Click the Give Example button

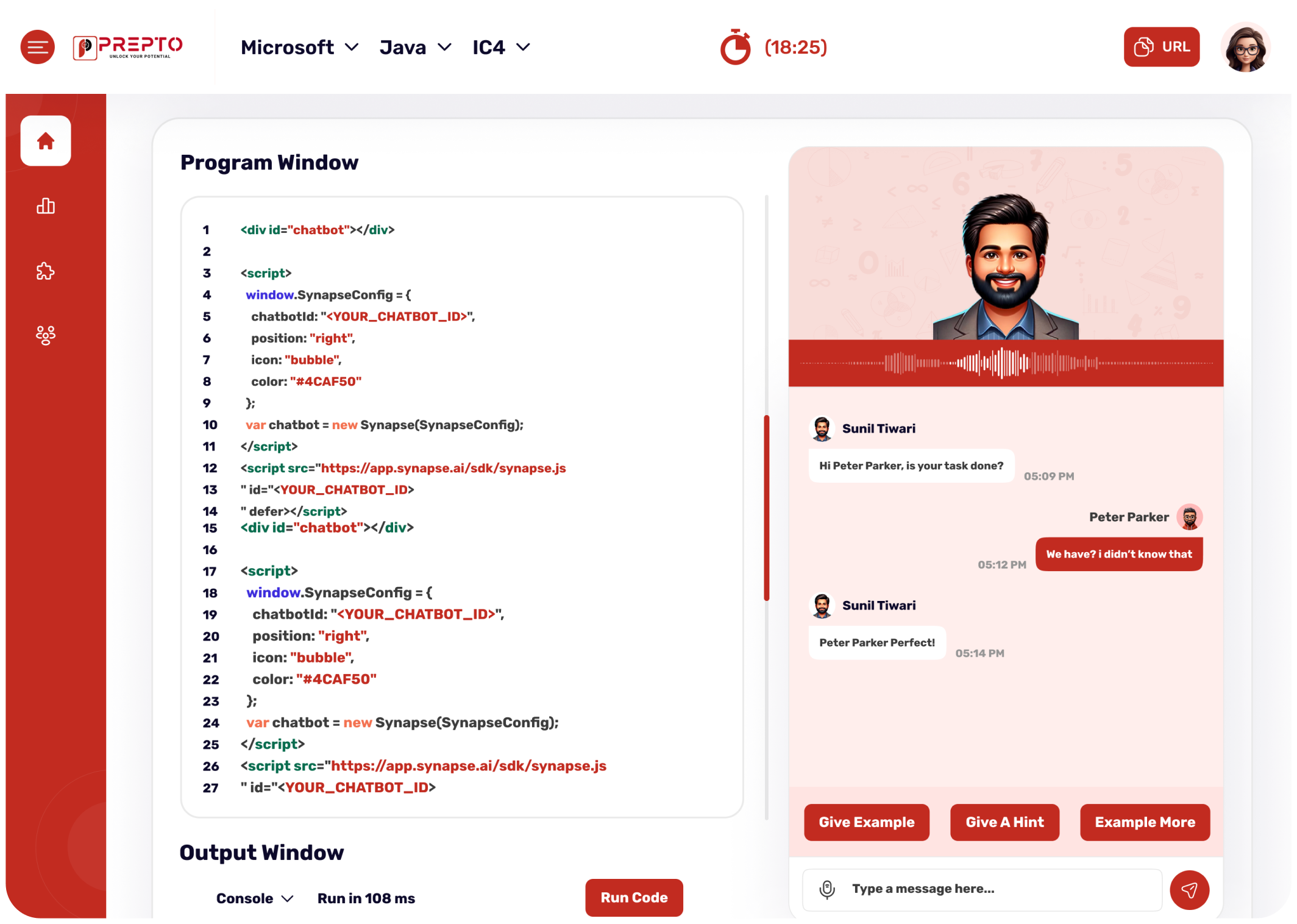(866, 822)
